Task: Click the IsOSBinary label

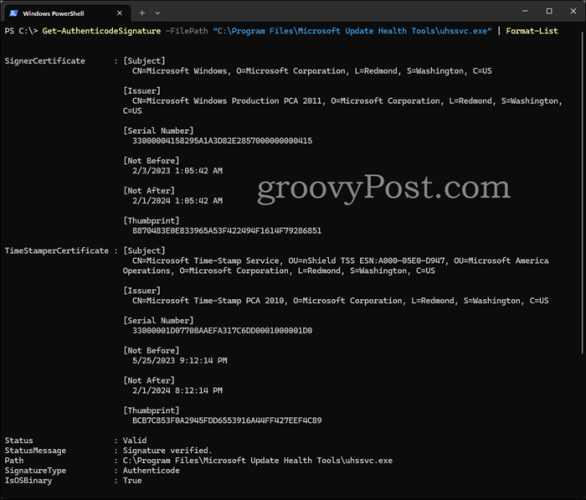Action: pyautogui.click(x=28, y=481)
